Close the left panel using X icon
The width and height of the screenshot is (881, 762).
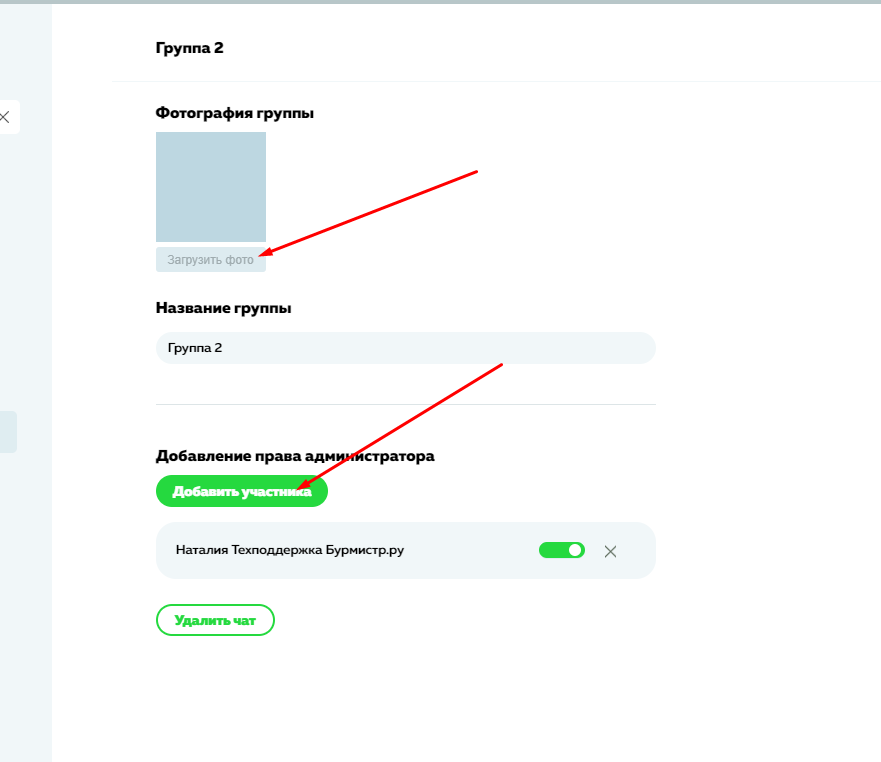(5, 117)
